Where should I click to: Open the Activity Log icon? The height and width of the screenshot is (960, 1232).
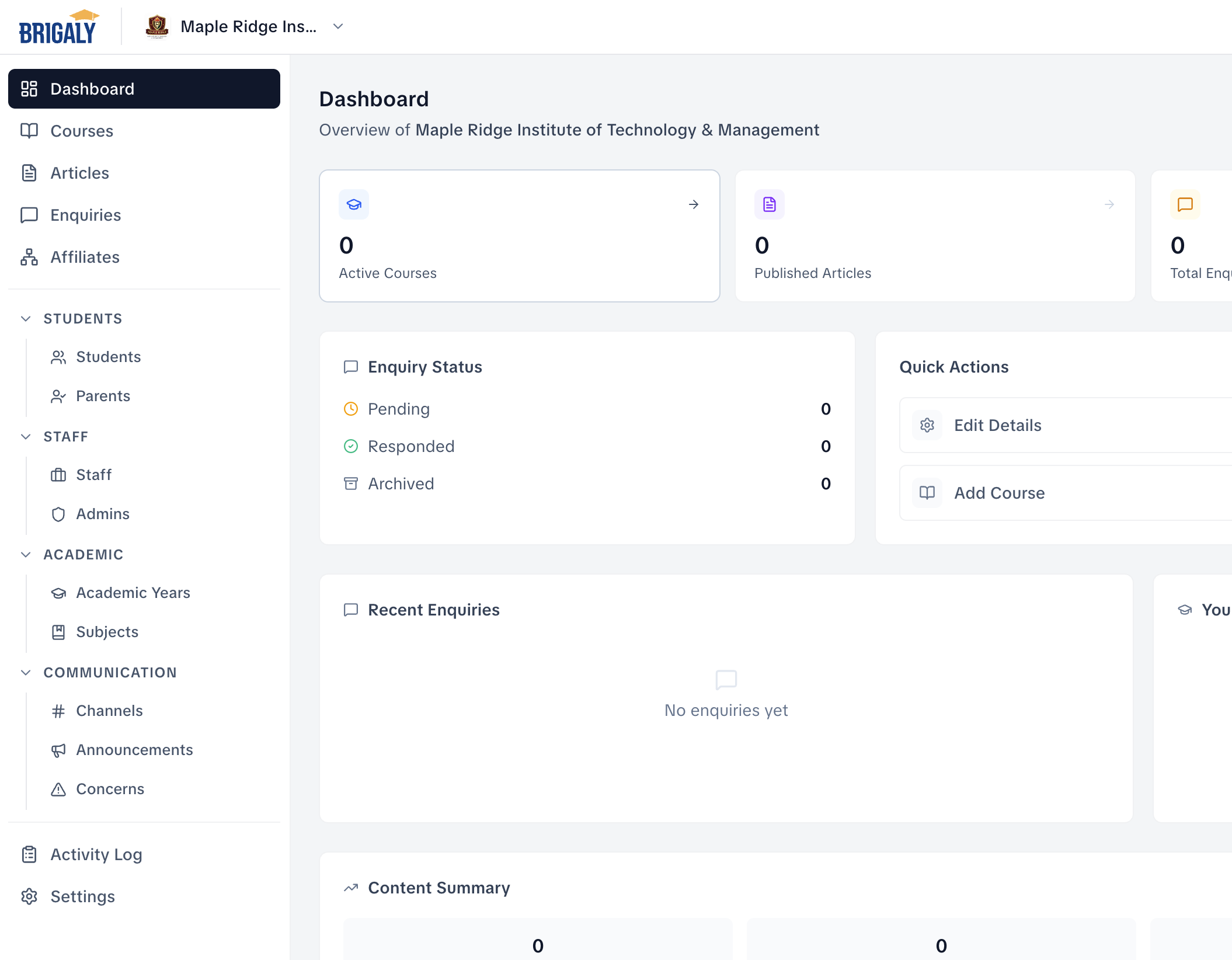[x=29, y=854]
